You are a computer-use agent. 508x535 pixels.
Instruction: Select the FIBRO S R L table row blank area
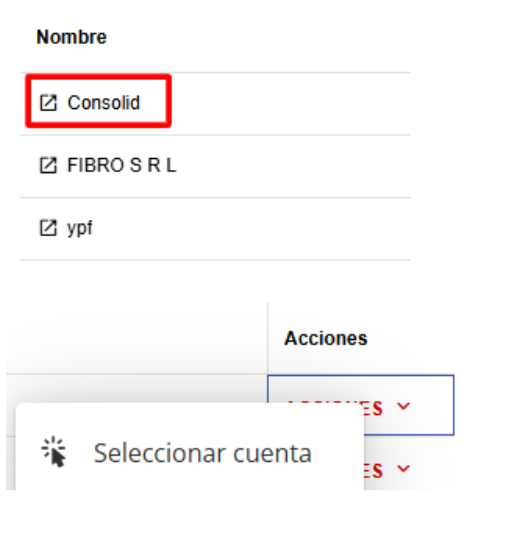(x=293, y=167)
